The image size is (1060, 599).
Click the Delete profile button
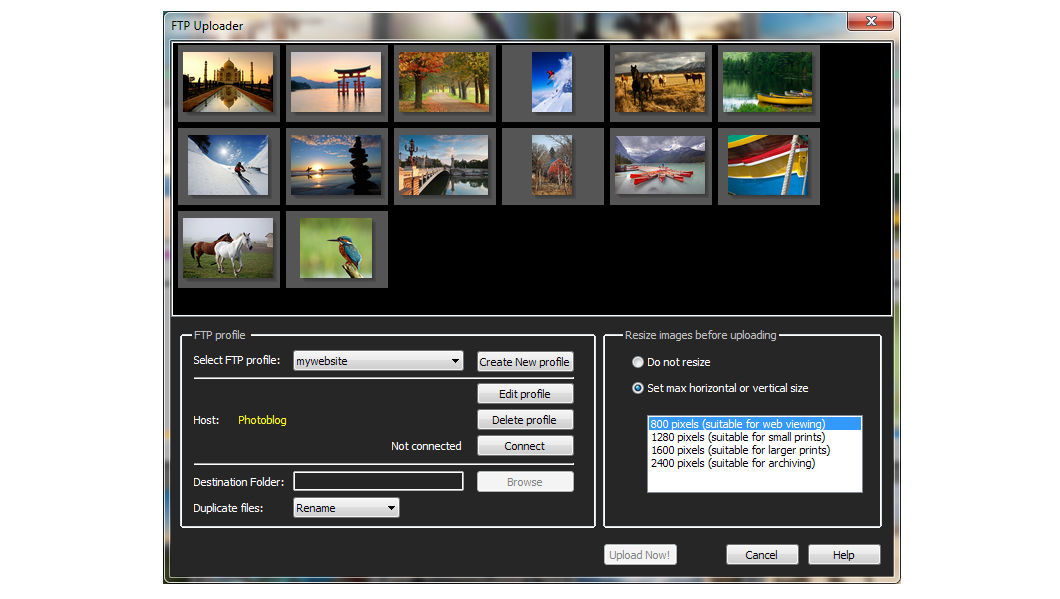click(525, 420)
